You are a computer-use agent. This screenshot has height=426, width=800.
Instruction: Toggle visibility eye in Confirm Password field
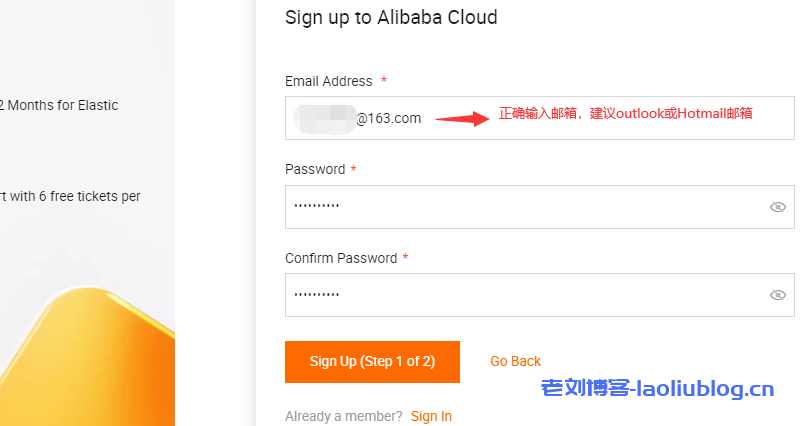[777, 295]
